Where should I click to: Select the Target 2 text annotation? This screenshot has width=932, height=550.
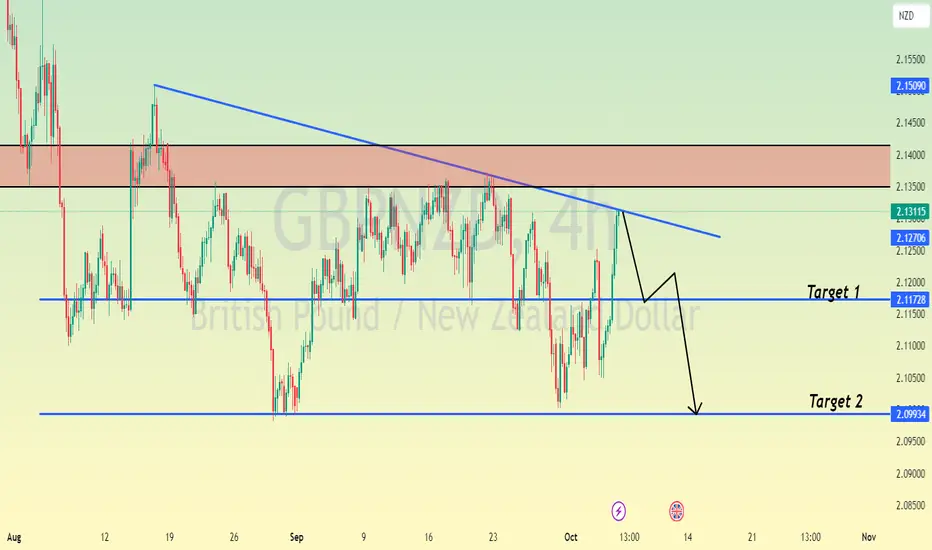click(836, 401)
